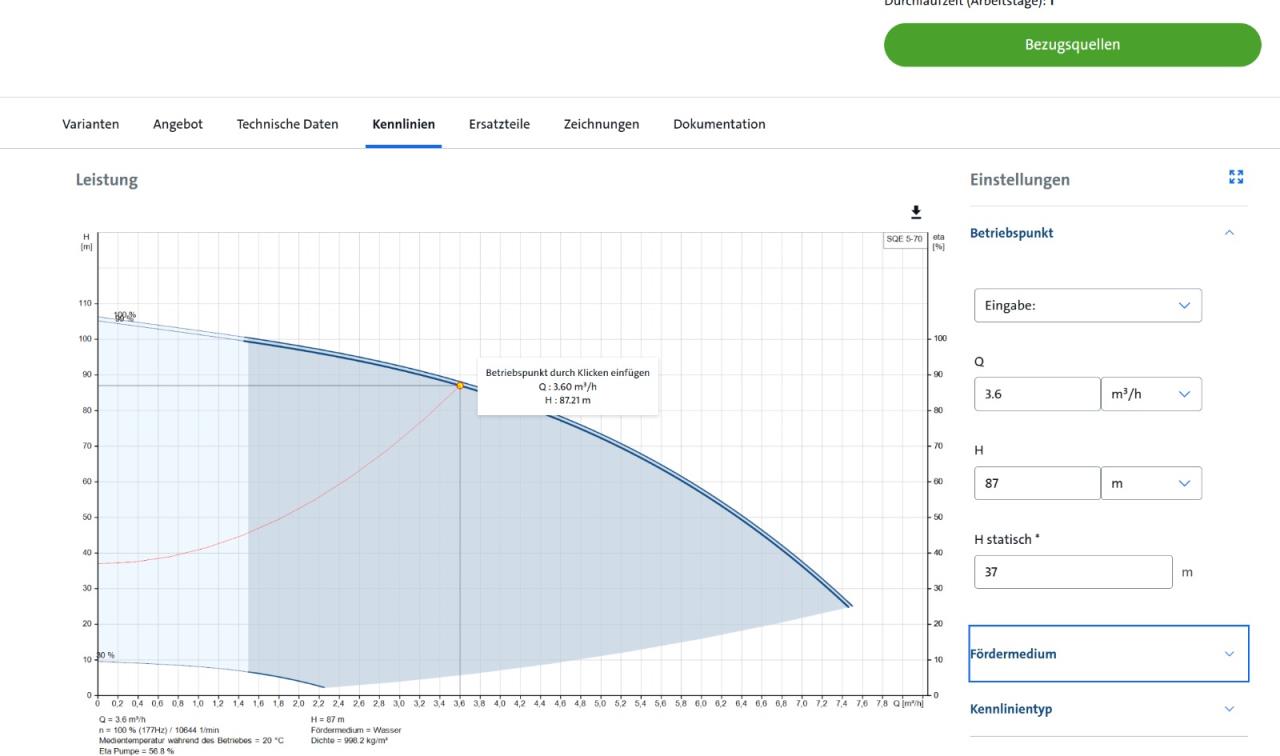
Task: Switch to the Varianten tab
Action: (90, 124)
